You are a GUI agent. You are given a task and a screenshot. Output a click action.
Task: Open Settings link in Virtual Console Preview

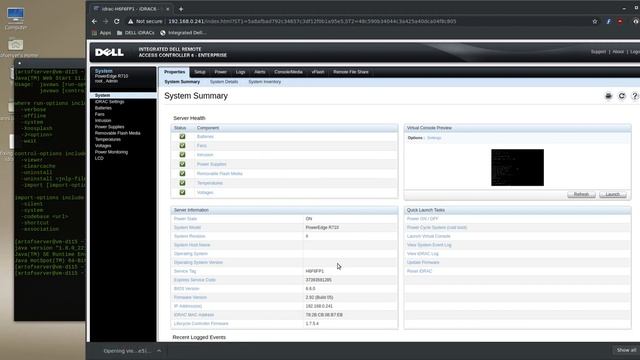click(434, 138)
